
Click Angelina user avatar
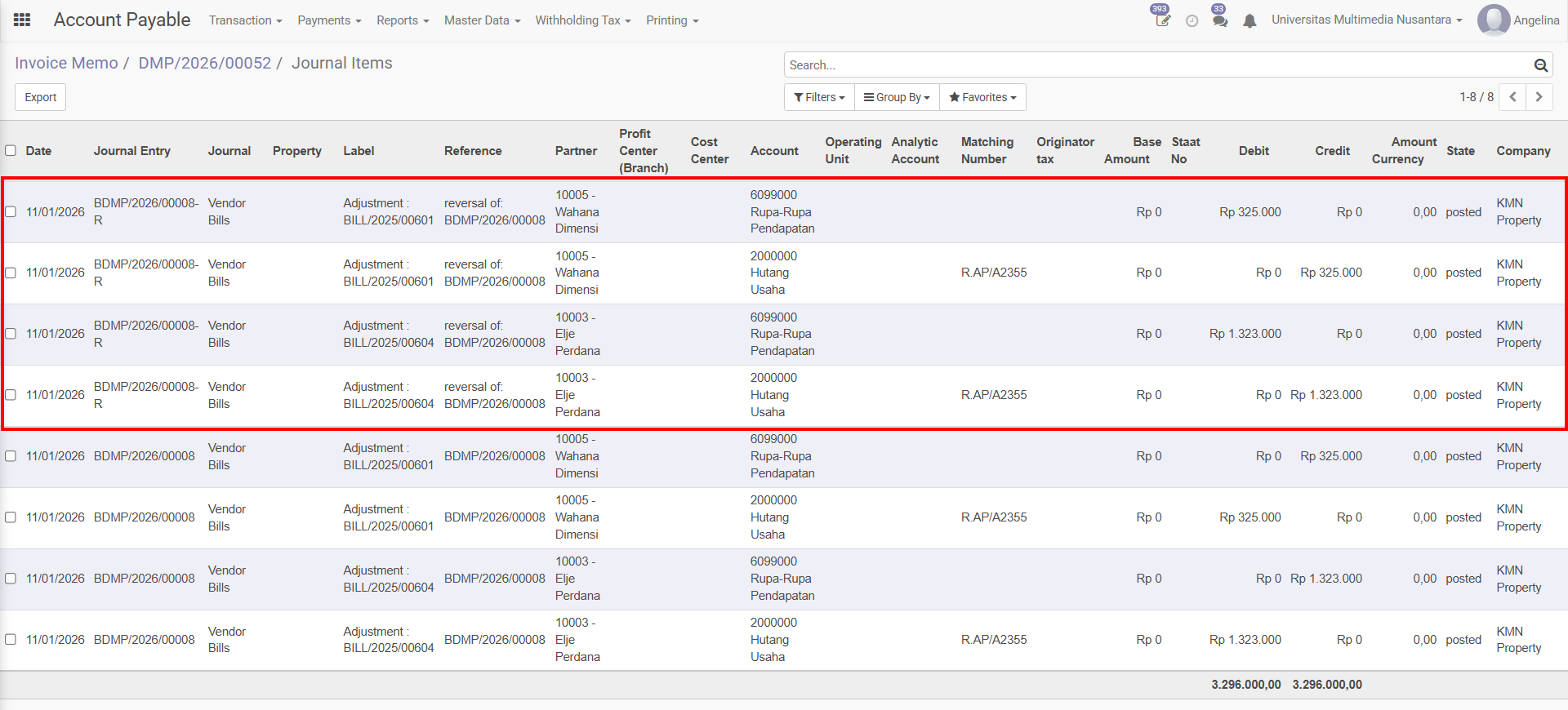tap(1493, 20)
